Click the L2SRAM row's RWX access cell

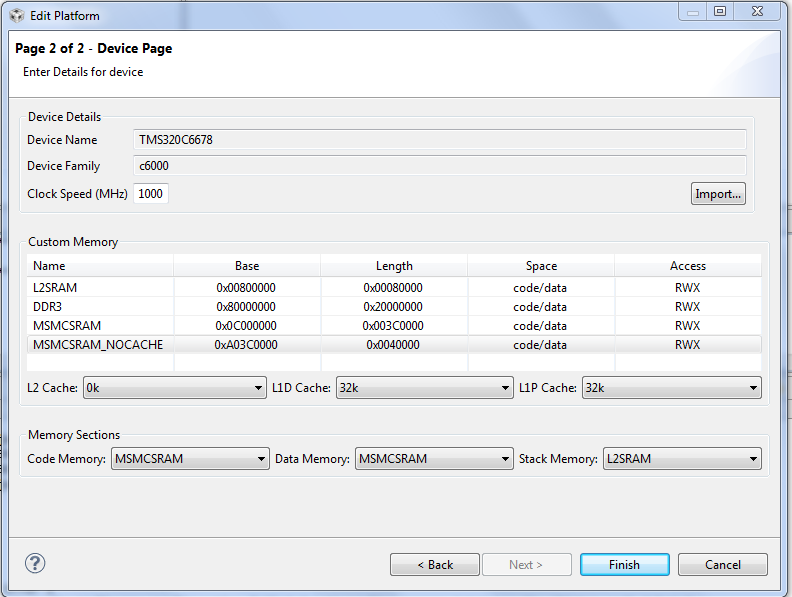687,288
